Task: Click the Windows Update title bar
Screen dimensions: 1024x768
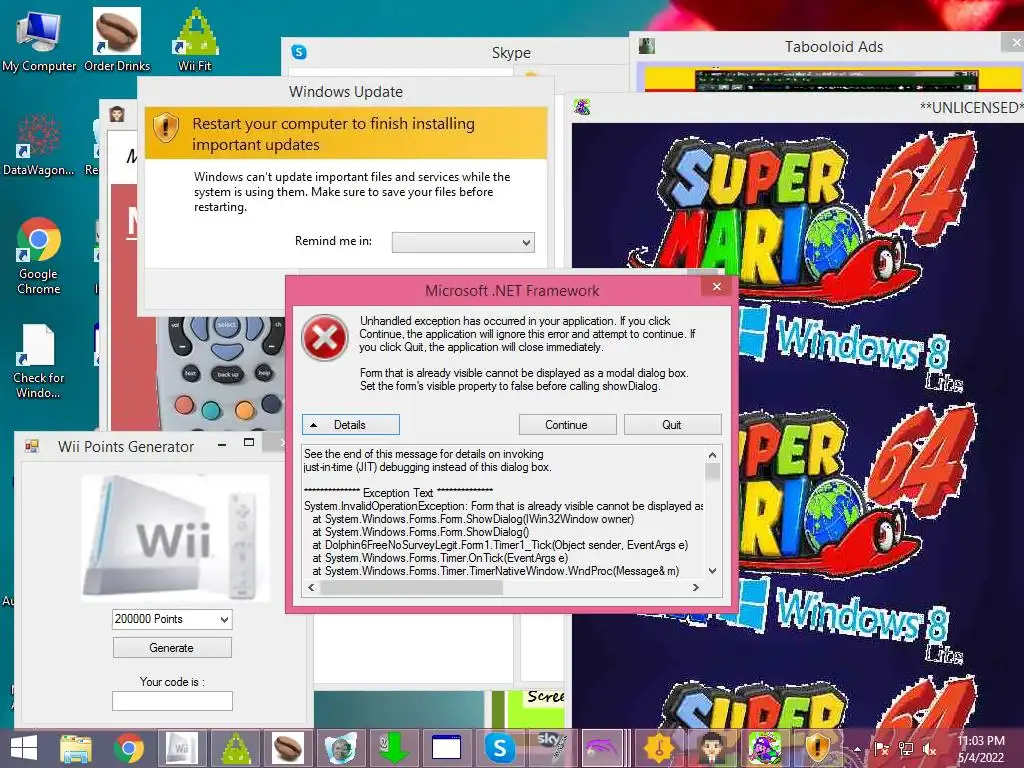Action: tap(345, 91)
